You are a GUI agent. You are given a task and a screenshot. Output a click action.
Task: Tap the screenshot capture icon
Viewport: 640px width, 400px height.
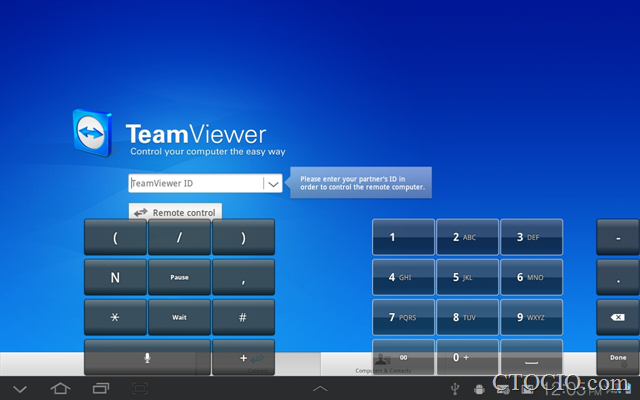[x=140, y=388]
